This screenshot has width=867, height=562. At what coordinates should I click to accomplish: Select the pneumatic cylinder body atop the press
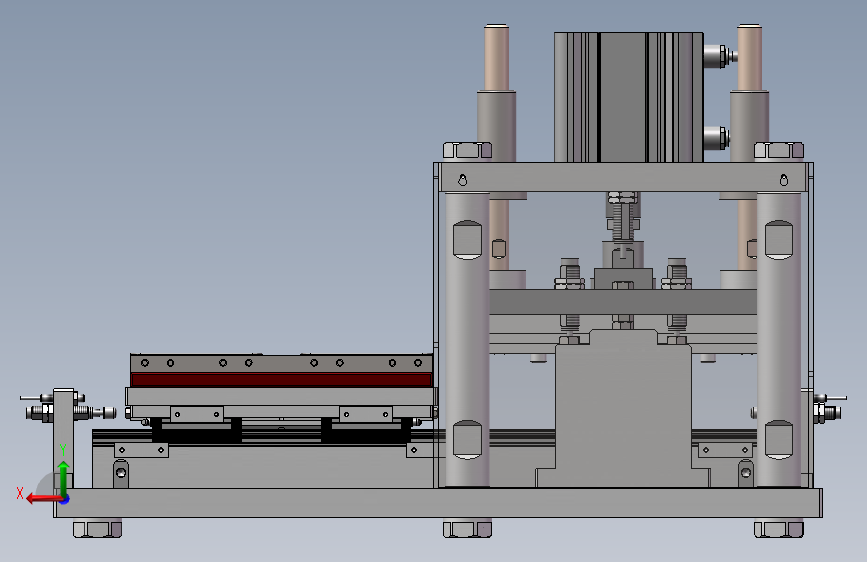(x=629, y=97)
